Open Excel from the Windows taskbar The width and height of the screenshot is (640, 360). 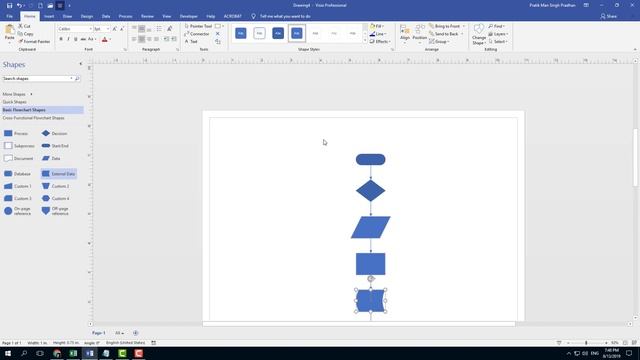(x=73, y=353)
